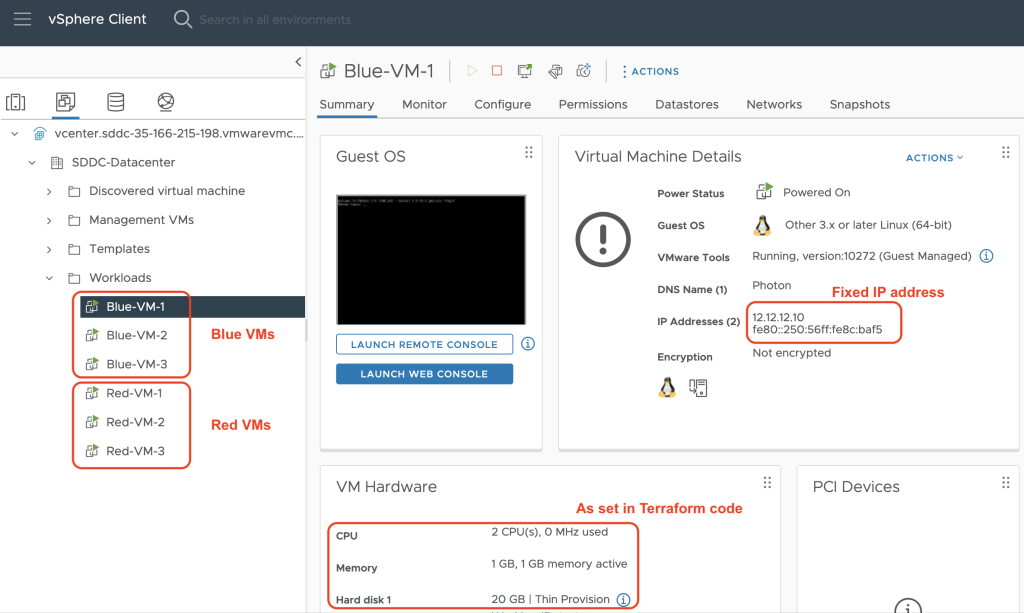Click the Linux penguin Guest OS icon
Image resolution: width=1024 pixels, height=613 pixels.
762,225
